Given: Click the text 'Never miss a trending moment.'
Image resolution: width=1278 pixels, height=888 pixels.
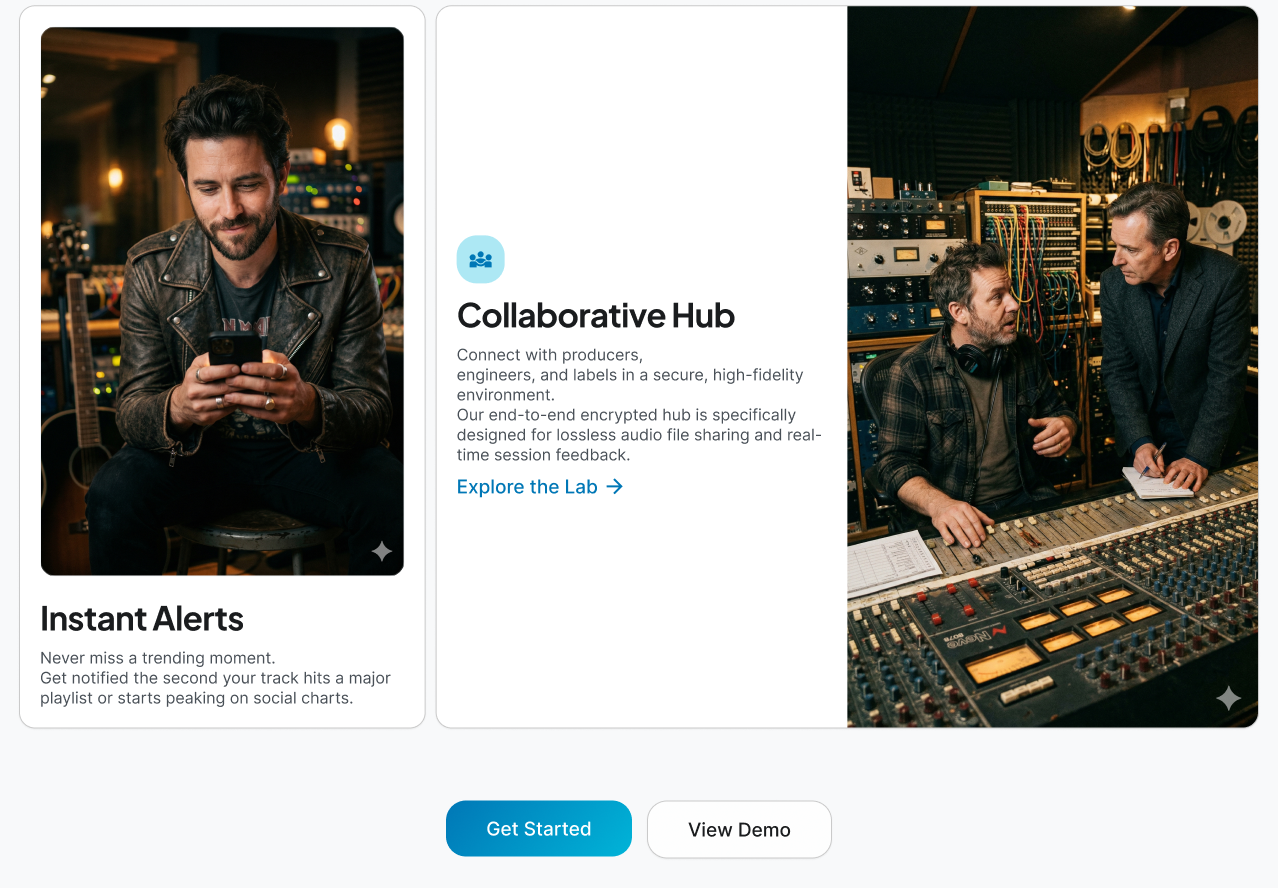Looking at the screenshot, I should click(x=158, y=658).
